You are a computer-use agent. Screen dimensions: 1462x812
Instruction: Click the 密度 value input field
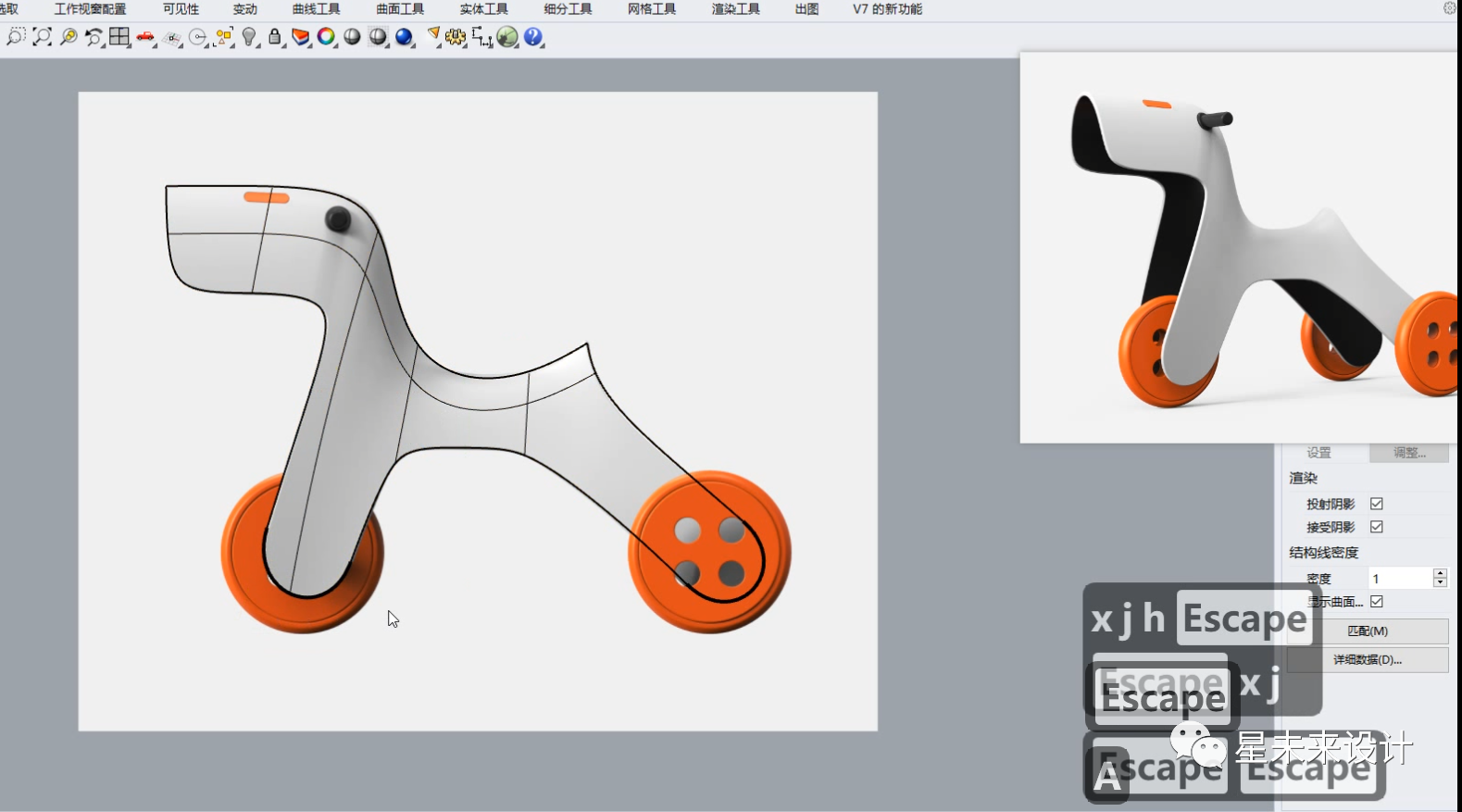click(x=1400, y=578)
